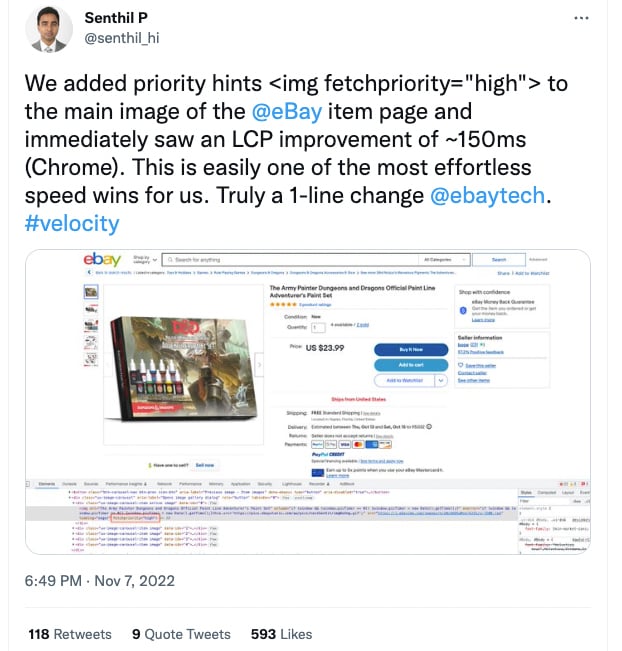
Task: Click the Search for anything field
Action: [291, 260]
